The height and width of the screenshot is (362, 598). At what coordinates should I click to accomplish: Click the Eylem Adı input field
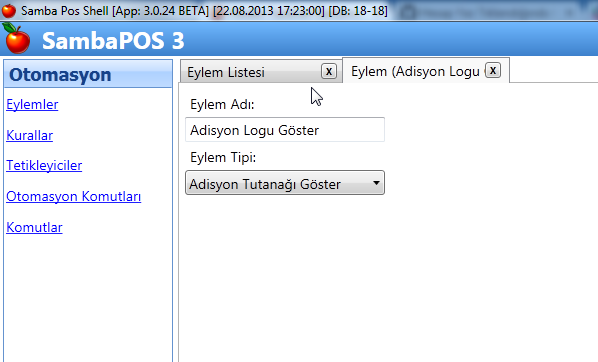point(285,130)
